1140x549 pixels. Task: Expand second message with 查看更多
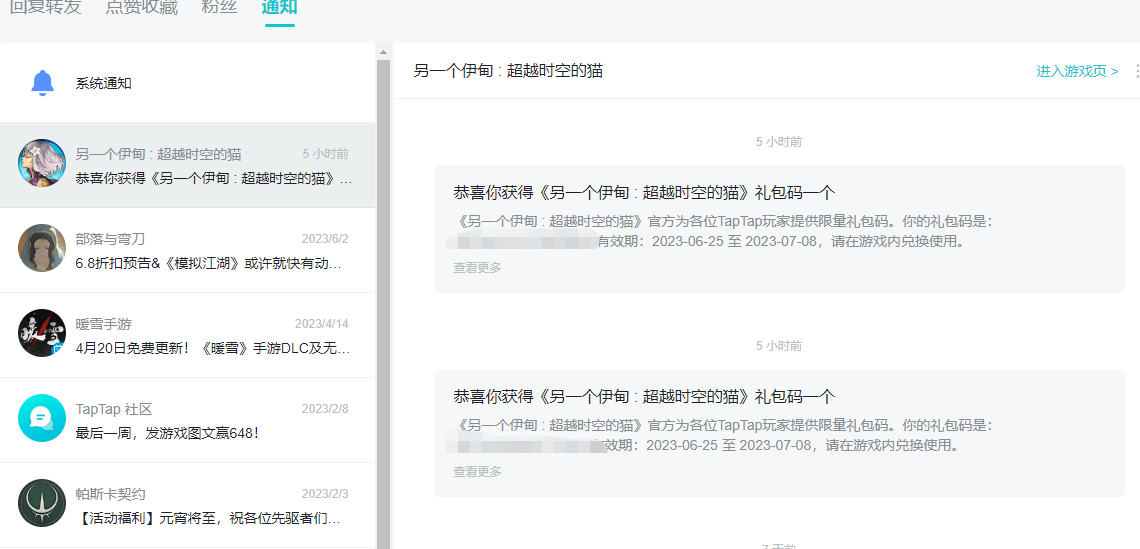[x=477, y=472]
